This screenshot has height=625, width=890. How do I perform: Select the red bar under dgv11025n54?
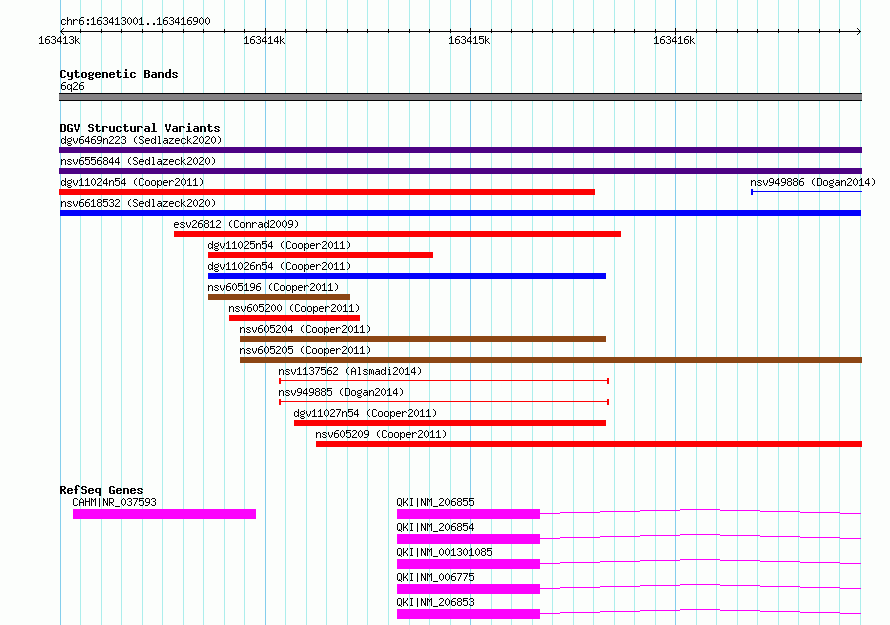[320, 255]
